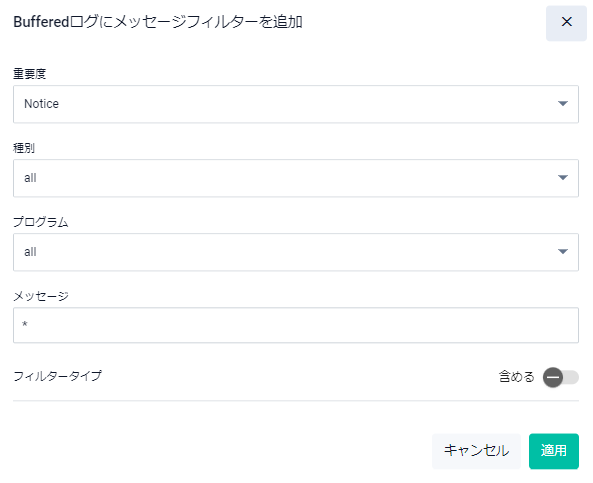Click the asterisk text in メッセージ field
Viewport: 593px width, 483px height.
tap(25, 324)
